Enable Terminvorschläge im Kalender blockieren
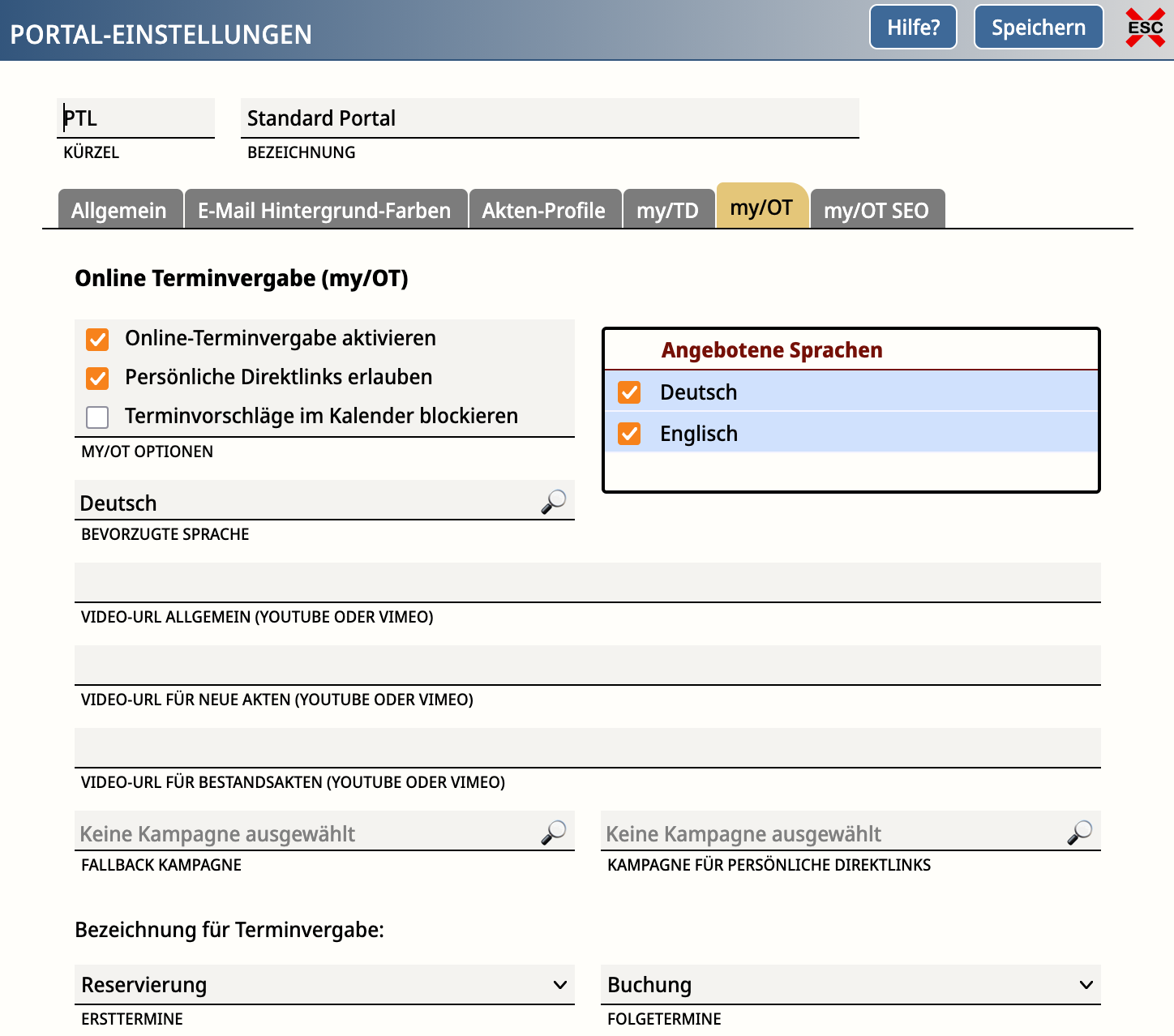 pyautogui.click(x=97, y=417)
